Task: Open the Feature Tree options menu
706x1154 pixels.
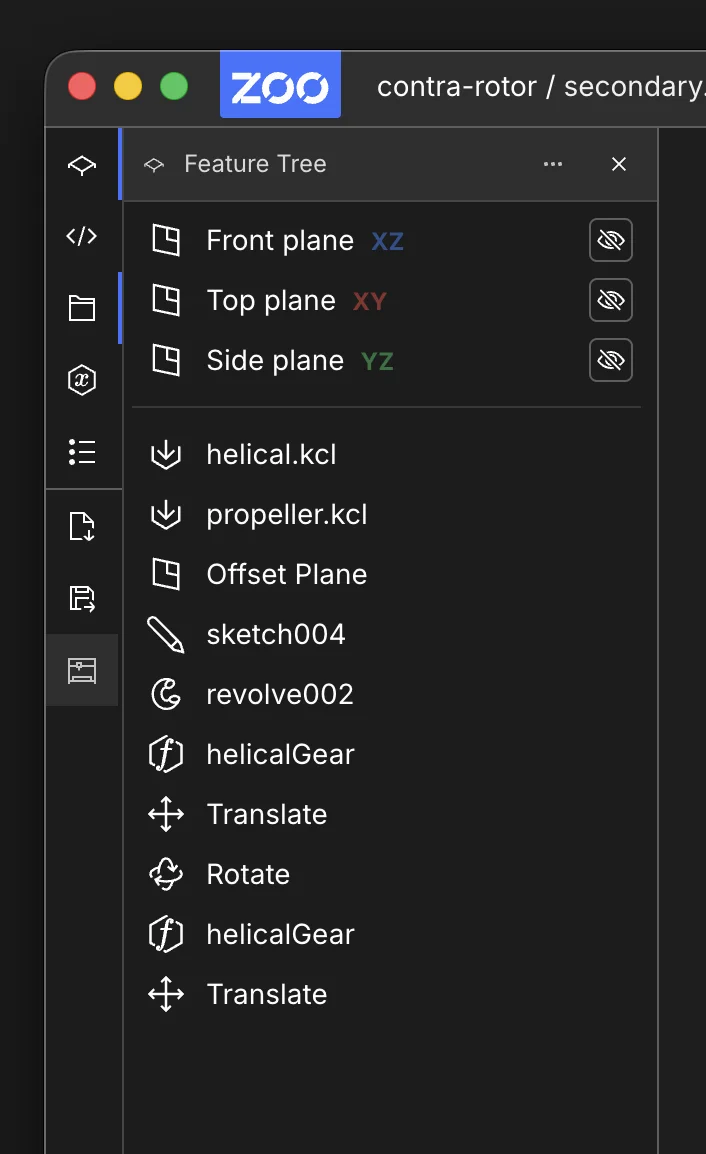Action: pyautogui.click(x=553, y=164)
